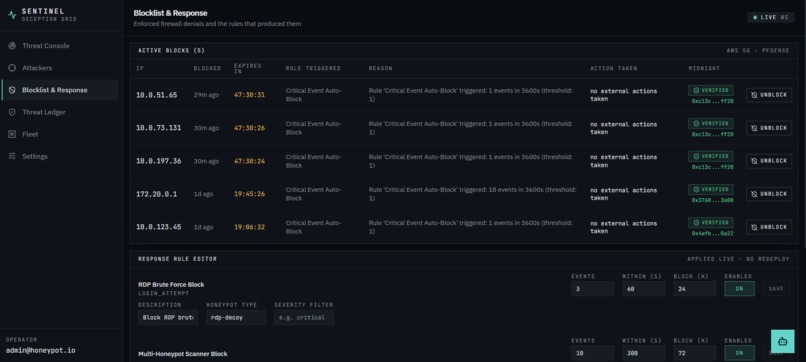The height and width of the screenshot is (362, 806).
Task: Click Honeypot Type field rdp-decoy
Action: tap(236, 317)
